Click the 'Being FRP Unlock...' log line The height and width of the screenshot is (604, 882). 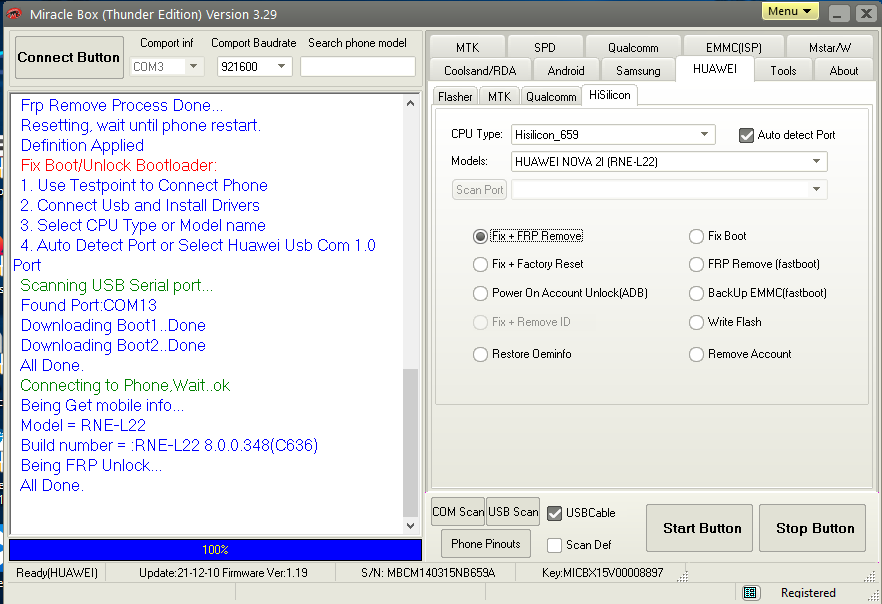(x=91, y=465)
